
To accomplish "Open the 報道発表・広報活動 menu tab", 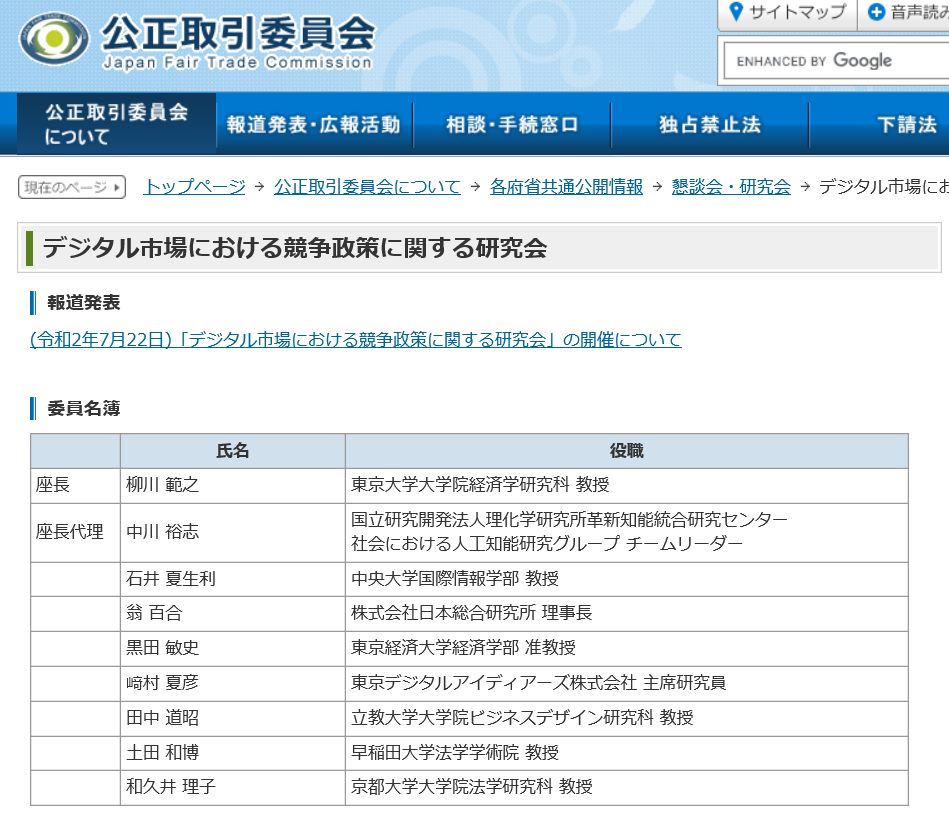I will (x=314, y=125).
